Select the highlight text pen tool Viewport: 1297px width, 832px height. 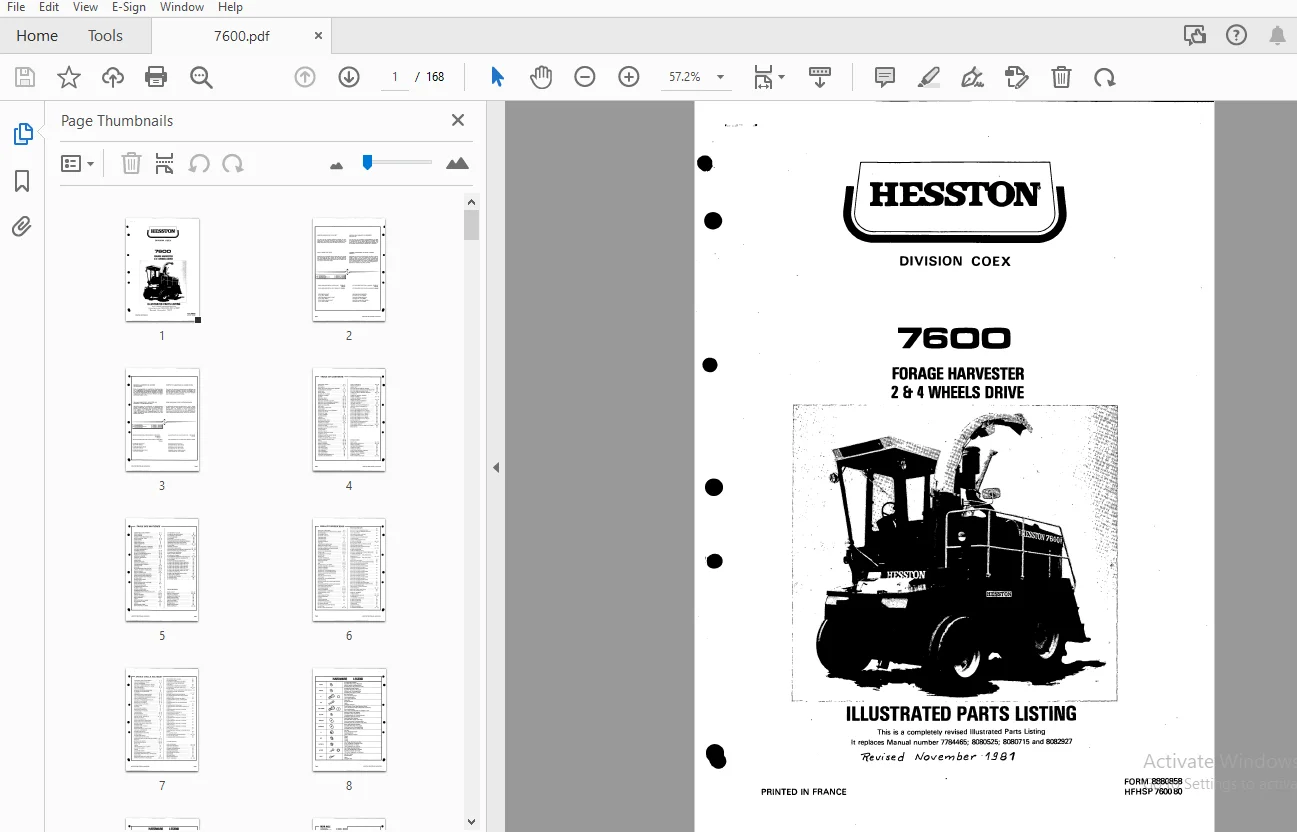pos(929,77)
